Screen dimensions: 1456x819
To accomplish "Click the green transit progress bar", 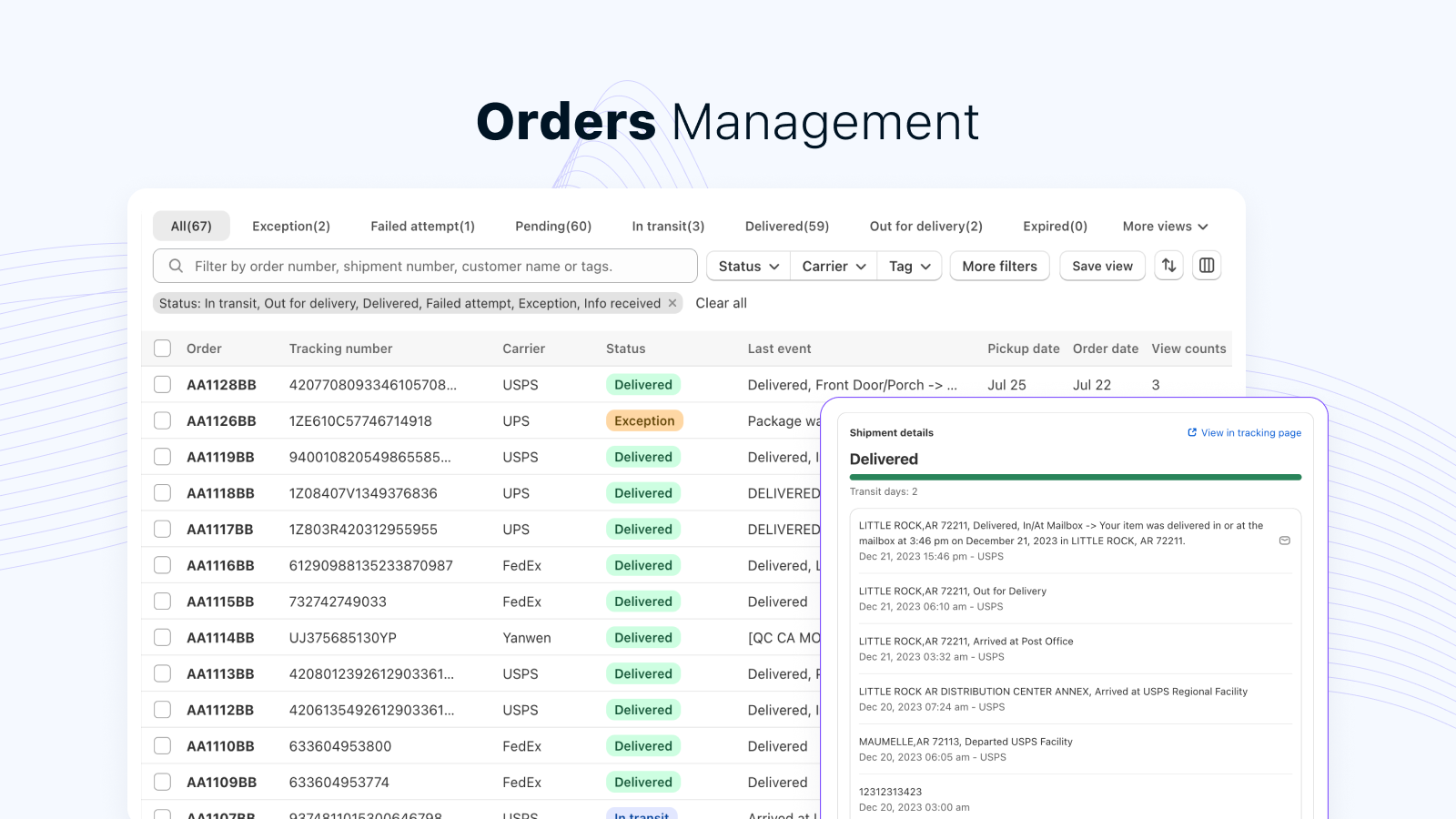I will tap(1076, 477).
